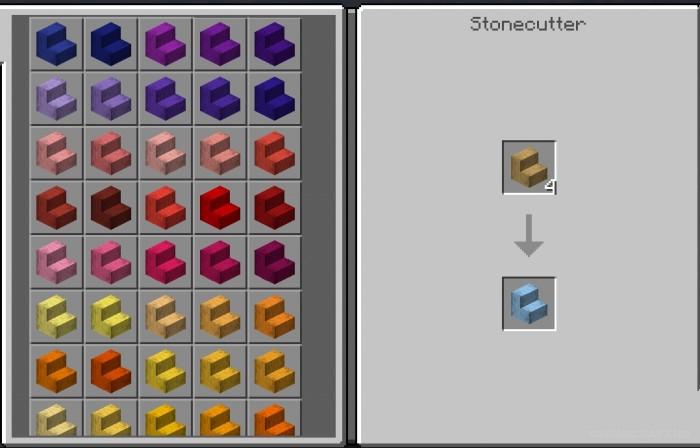Click the Stonecutter title text
This screenshot has width=700, height=448.
(x=527, y=24)
